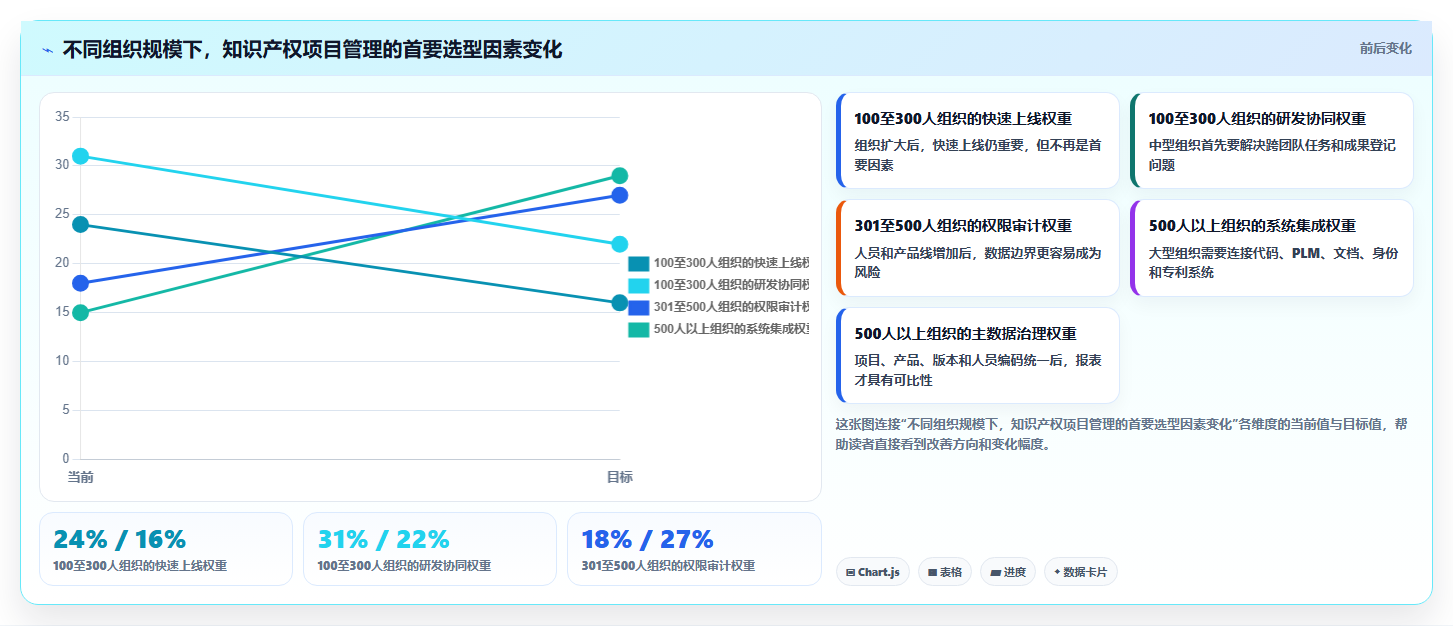The image size is (1453, 626).
Task: Open the 500人以上组织的系统集成权重 info card
Action: [1272, 248]
